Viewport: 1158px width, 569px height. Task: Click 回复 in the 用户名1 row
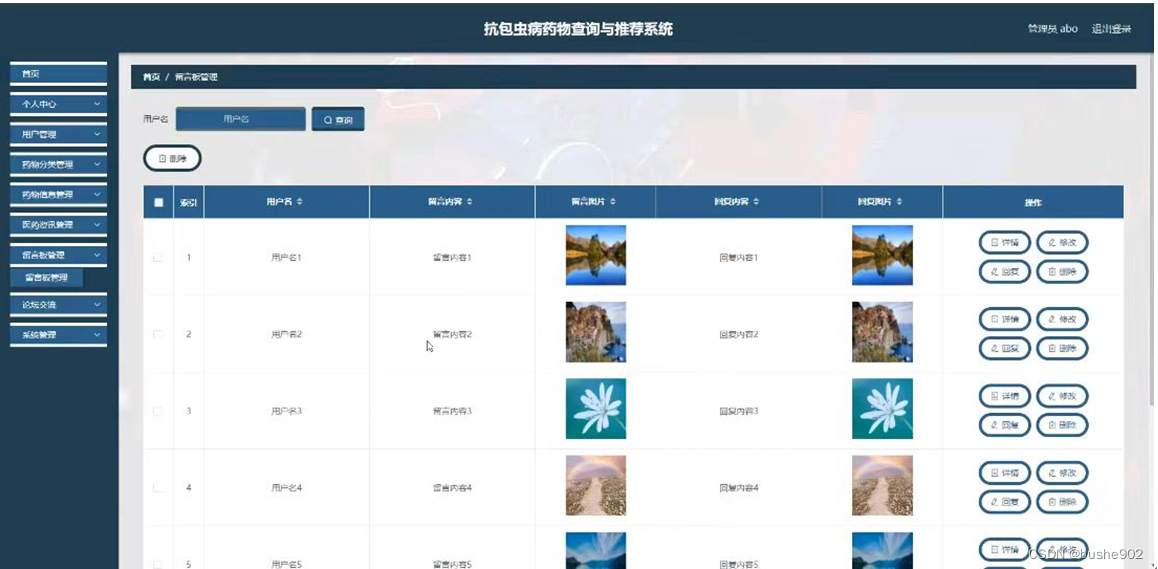pos(1004,272)
